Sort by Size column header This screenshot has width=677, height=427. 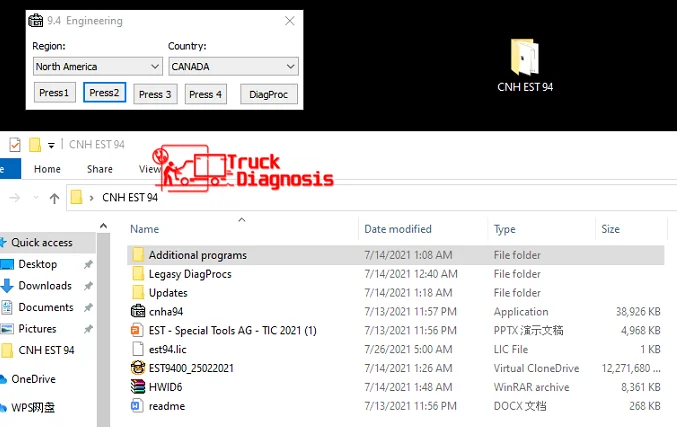611,229
